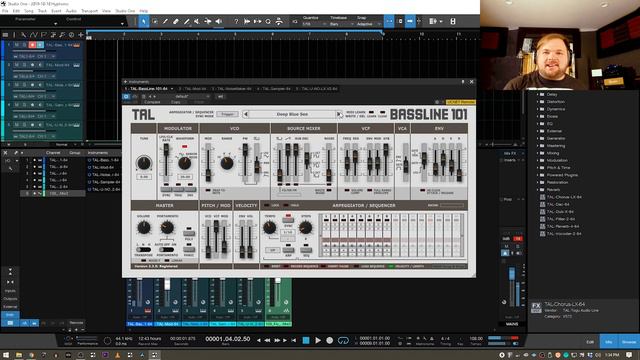Open the Timebase Bars dropdown
This screenshot has height=360, width=640.
[x=341, y=24]
